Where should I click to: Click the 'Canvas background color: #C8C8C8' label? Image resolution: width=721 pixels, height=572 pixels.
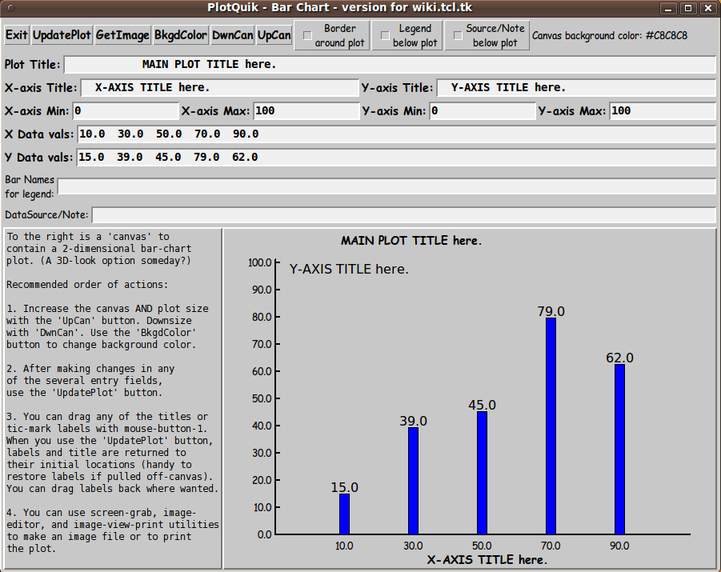tap(610, 35)
